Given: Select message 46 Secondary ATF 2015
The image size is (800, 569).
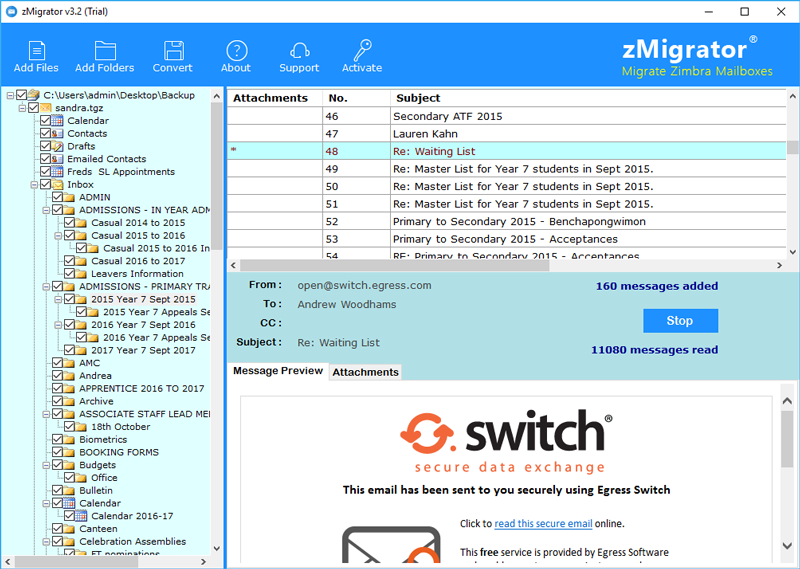Looking at the screenshot, I should tap(507, 116).
